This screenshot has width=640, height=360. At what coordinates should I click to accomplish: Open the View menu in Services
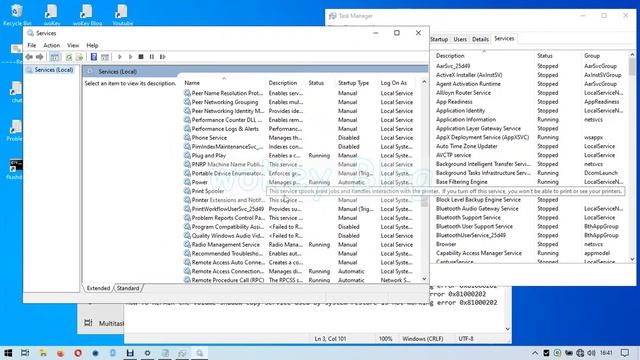73,45
